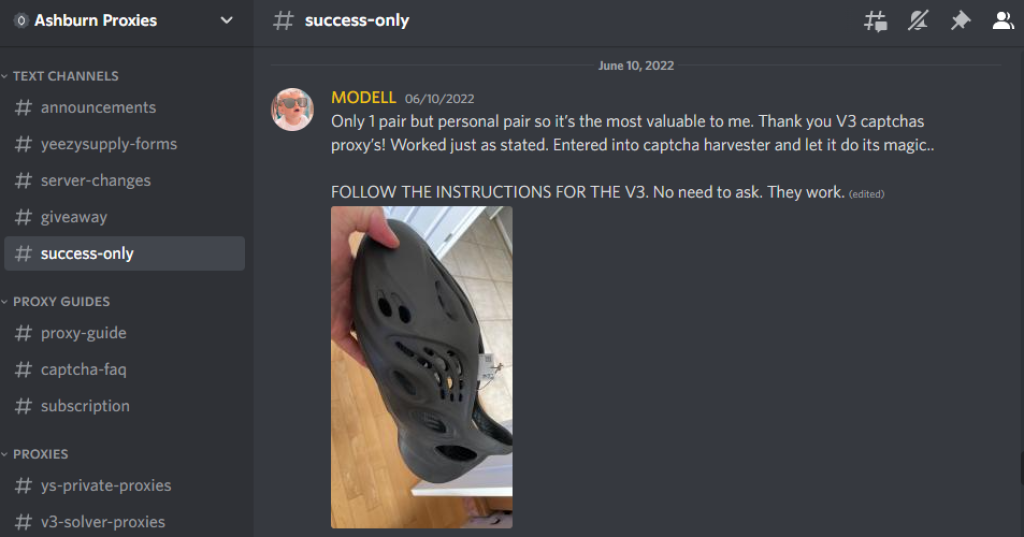This screenshot has width=1024, height=537.
Task: Open the foam runner shoe image
Action: pos(422,367)
